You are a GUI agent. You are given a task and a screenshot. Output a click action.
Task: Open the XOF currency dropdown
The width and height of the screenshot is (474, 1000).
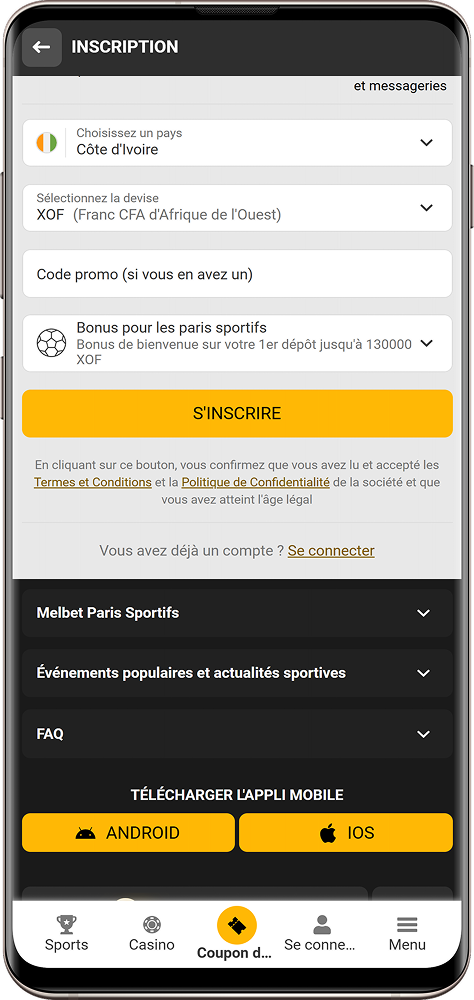237,208
